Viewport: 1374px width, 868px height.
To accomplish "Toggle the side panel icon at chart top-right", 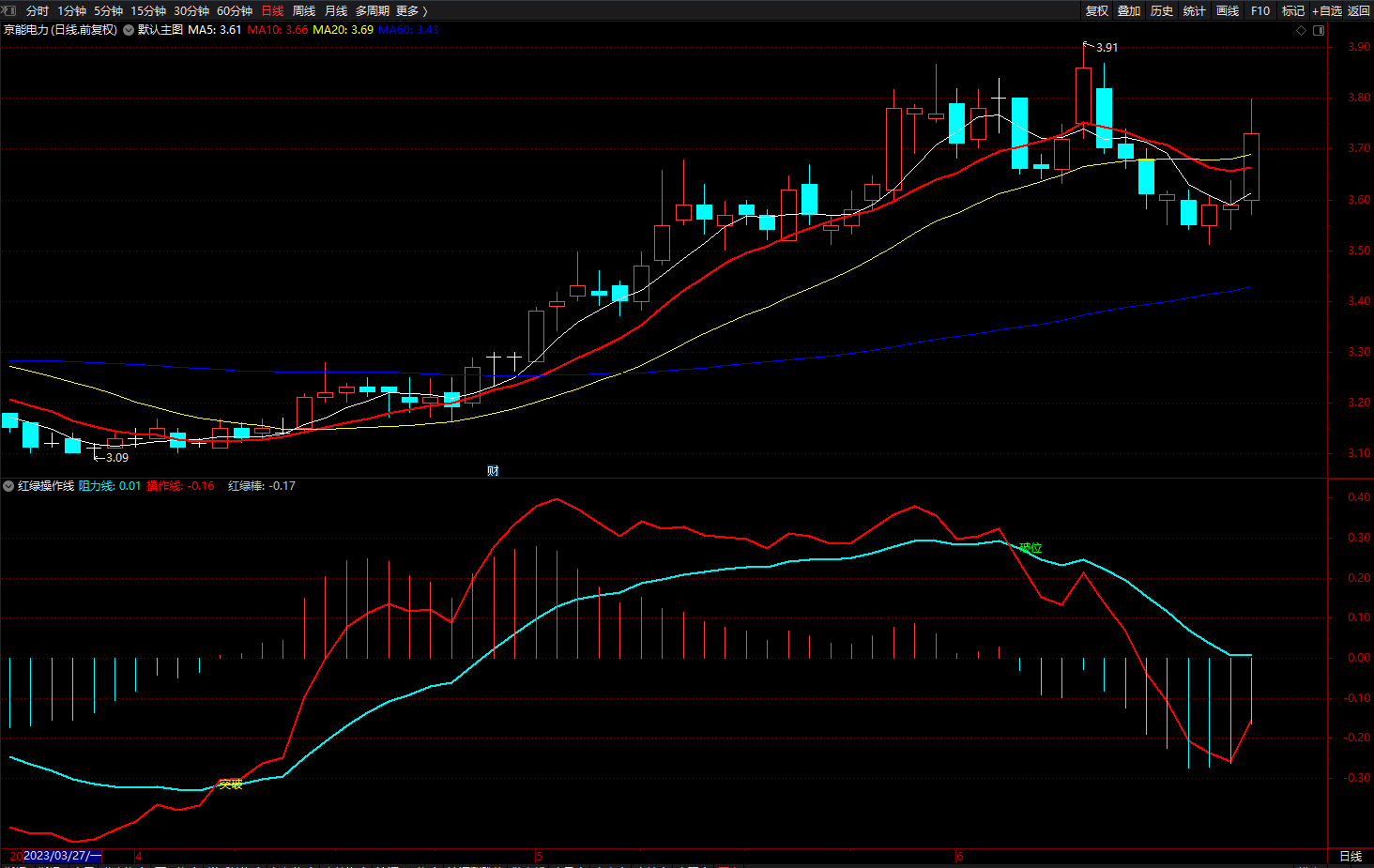I will [1319, 30].
